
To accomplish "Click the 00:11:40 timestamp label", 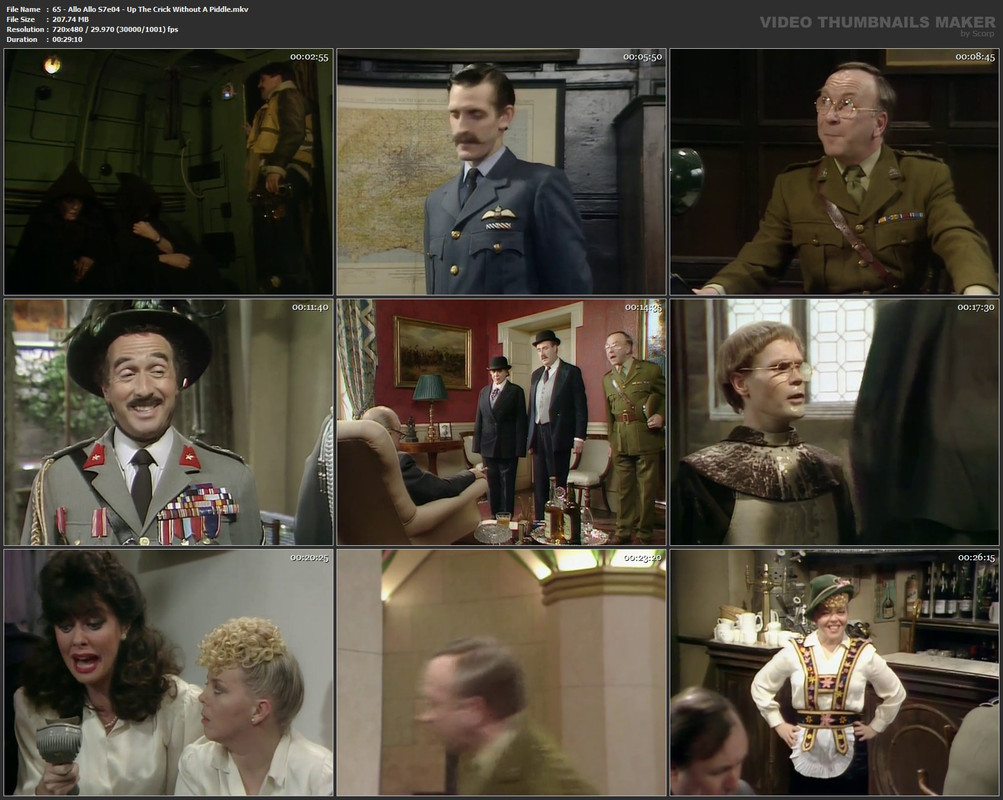I will [x=309, y=307].
